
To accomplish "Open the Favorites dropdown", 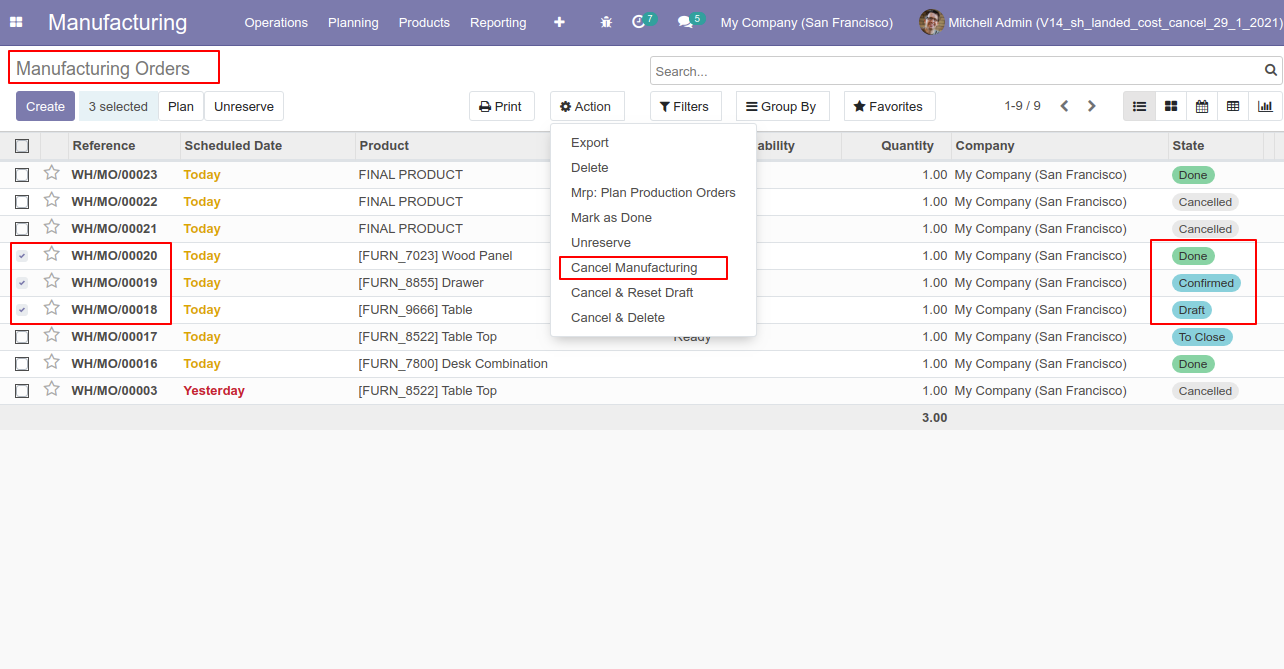I will click(x=888, y=107).
